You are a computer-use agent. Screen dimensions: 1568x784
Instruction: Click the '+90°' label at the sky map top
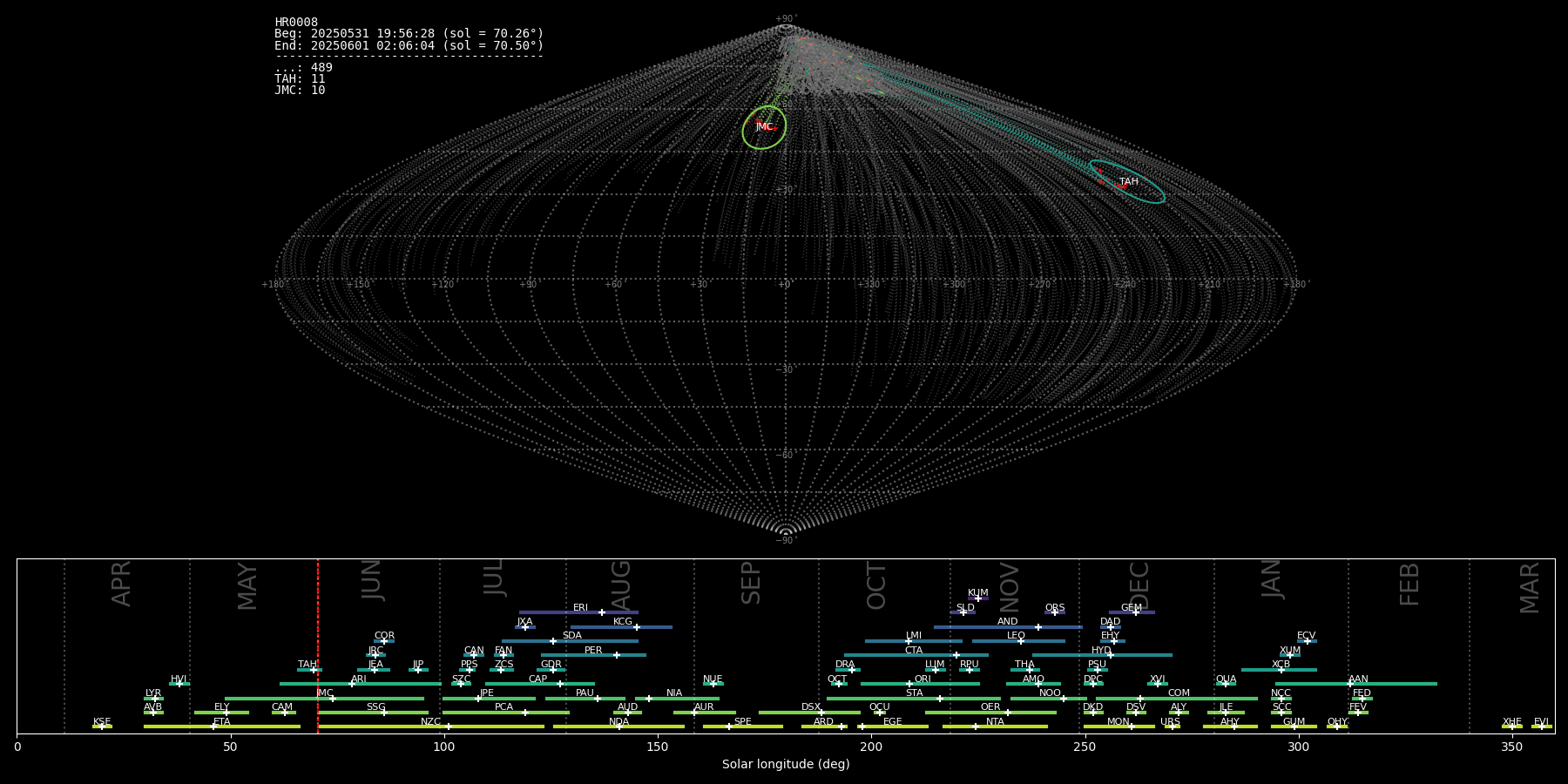[x=786, y=19]
